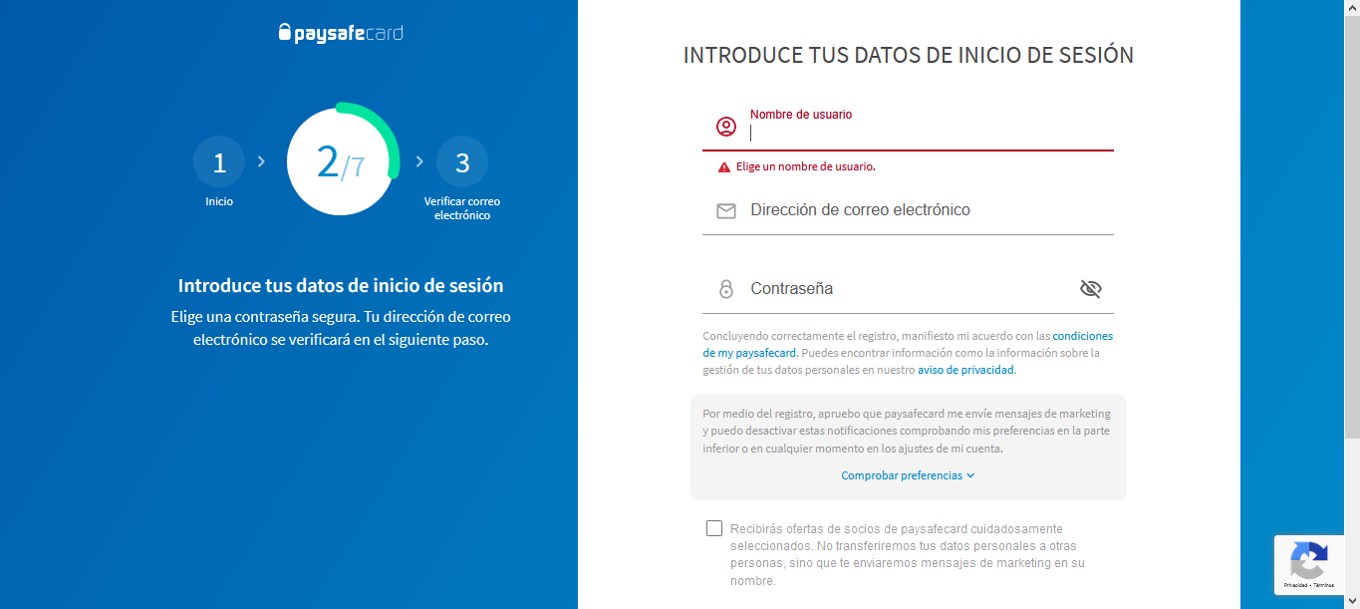Click the user profile icon beside Nombre de usuario
Screen dimensions: 1360x609
pyautogui.click(x=726, y=127)
